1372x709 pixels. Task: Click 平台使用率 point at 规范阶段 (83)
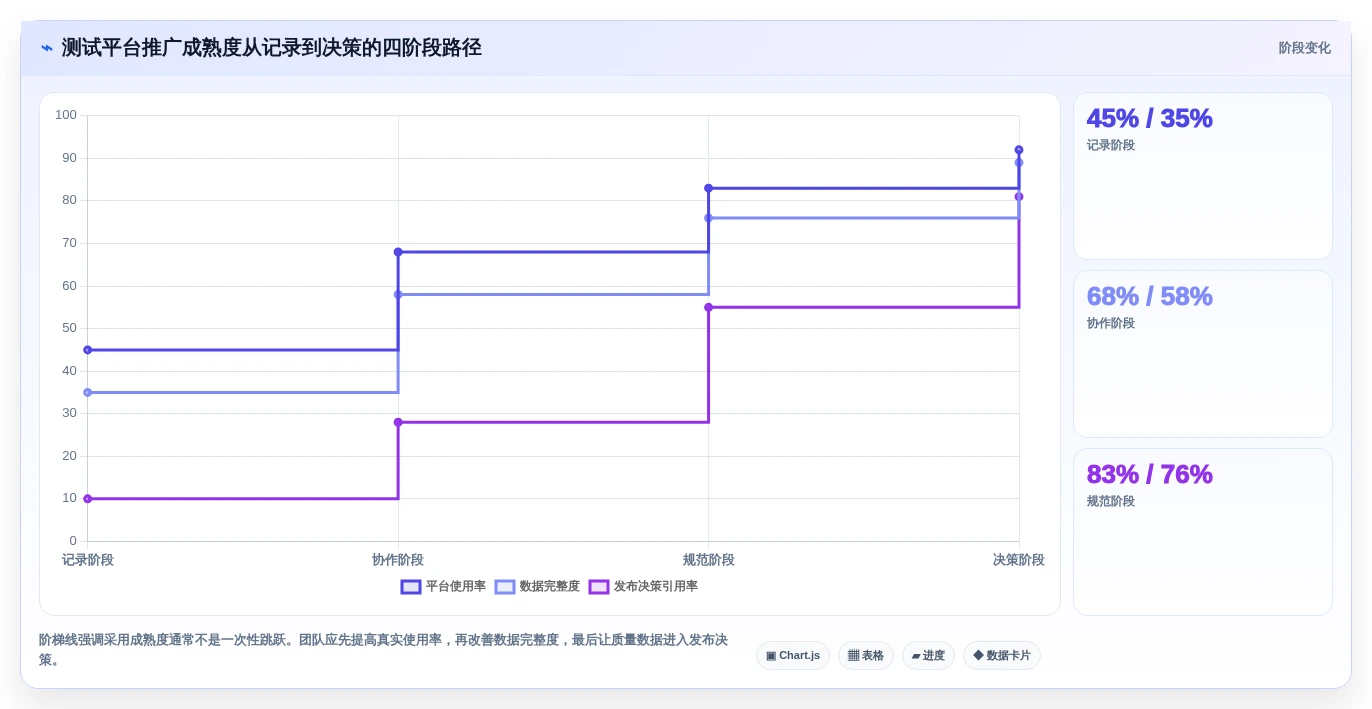click(x=709, y=188)
